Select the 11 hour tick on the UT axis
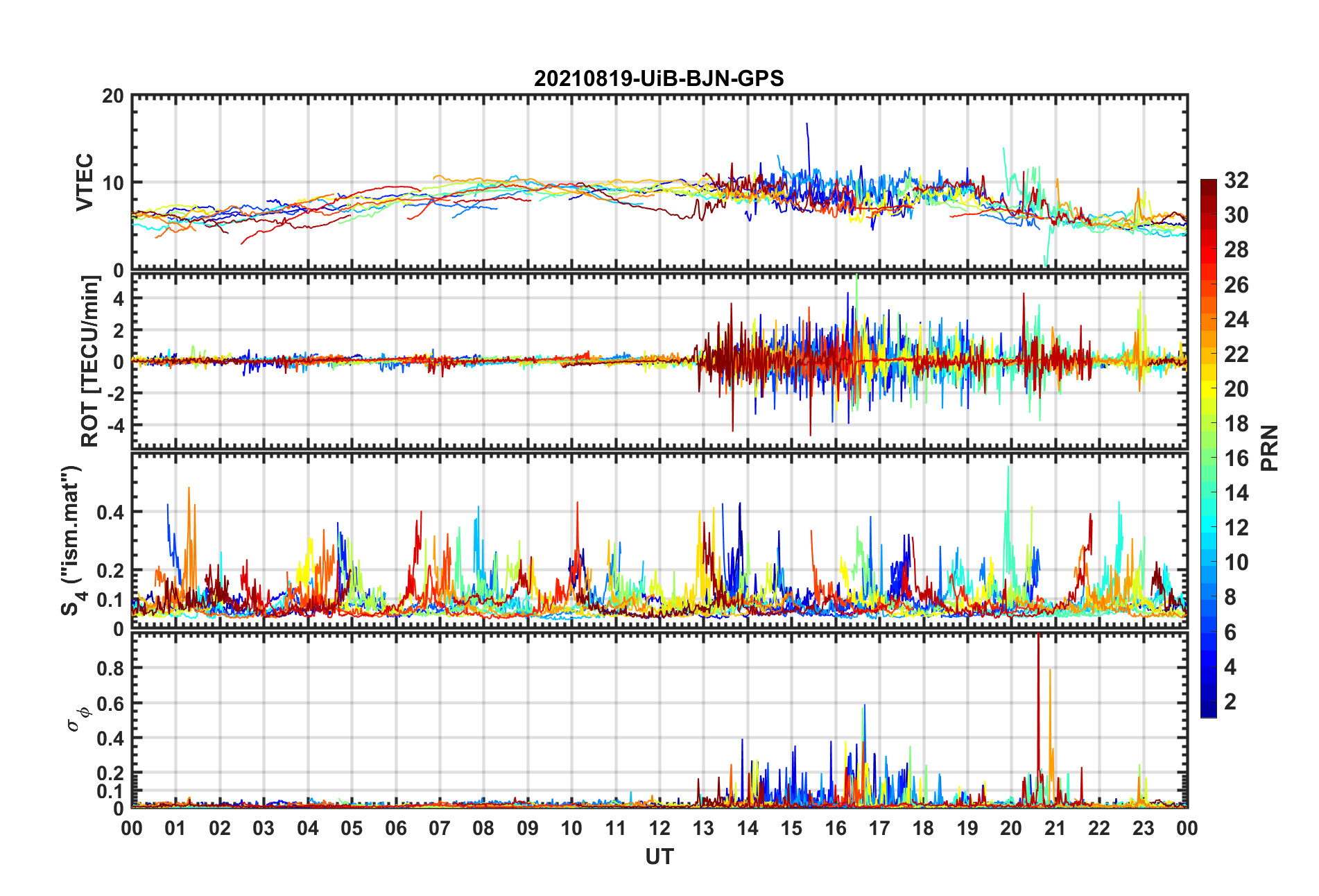Viewport: 1319px width, 896px height. point(616,828)
